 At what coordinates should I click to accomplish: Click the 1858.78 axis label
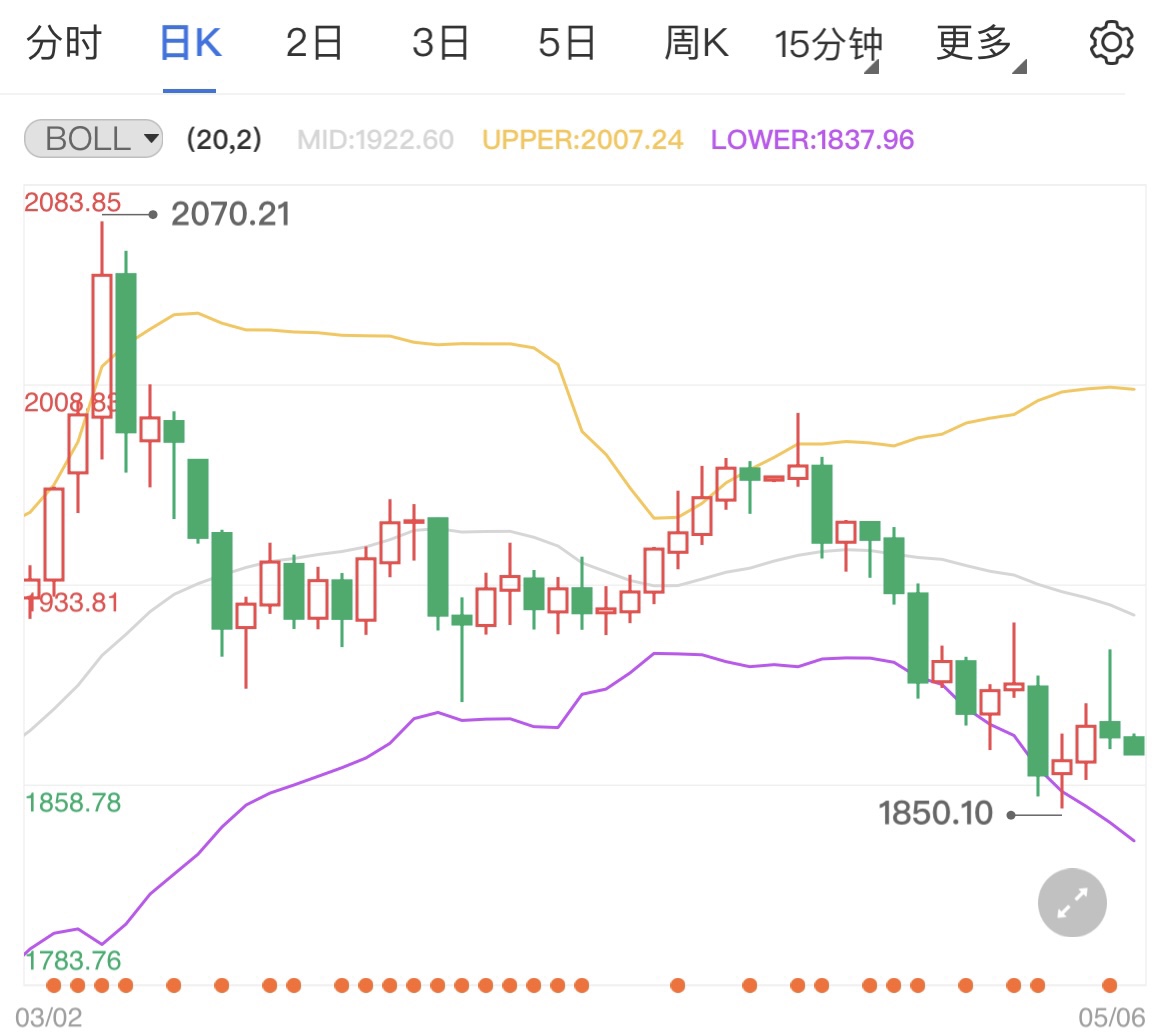tap(72, 803)
